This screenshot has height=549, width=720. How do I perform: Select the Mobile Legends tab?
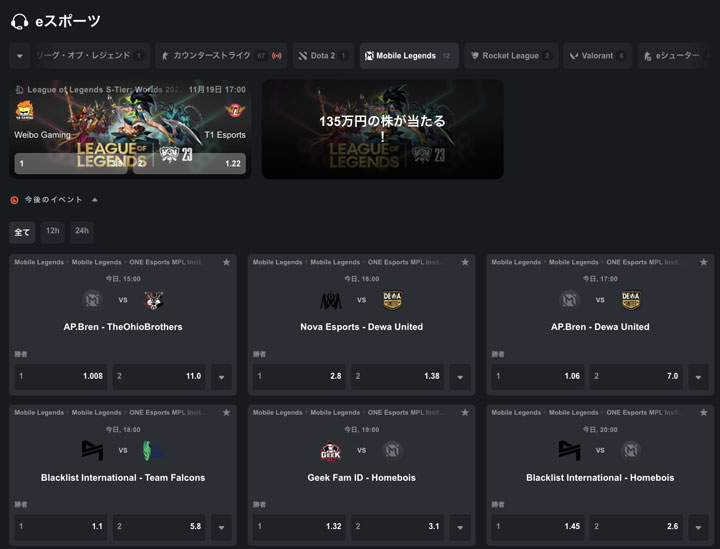pos(409,56)
